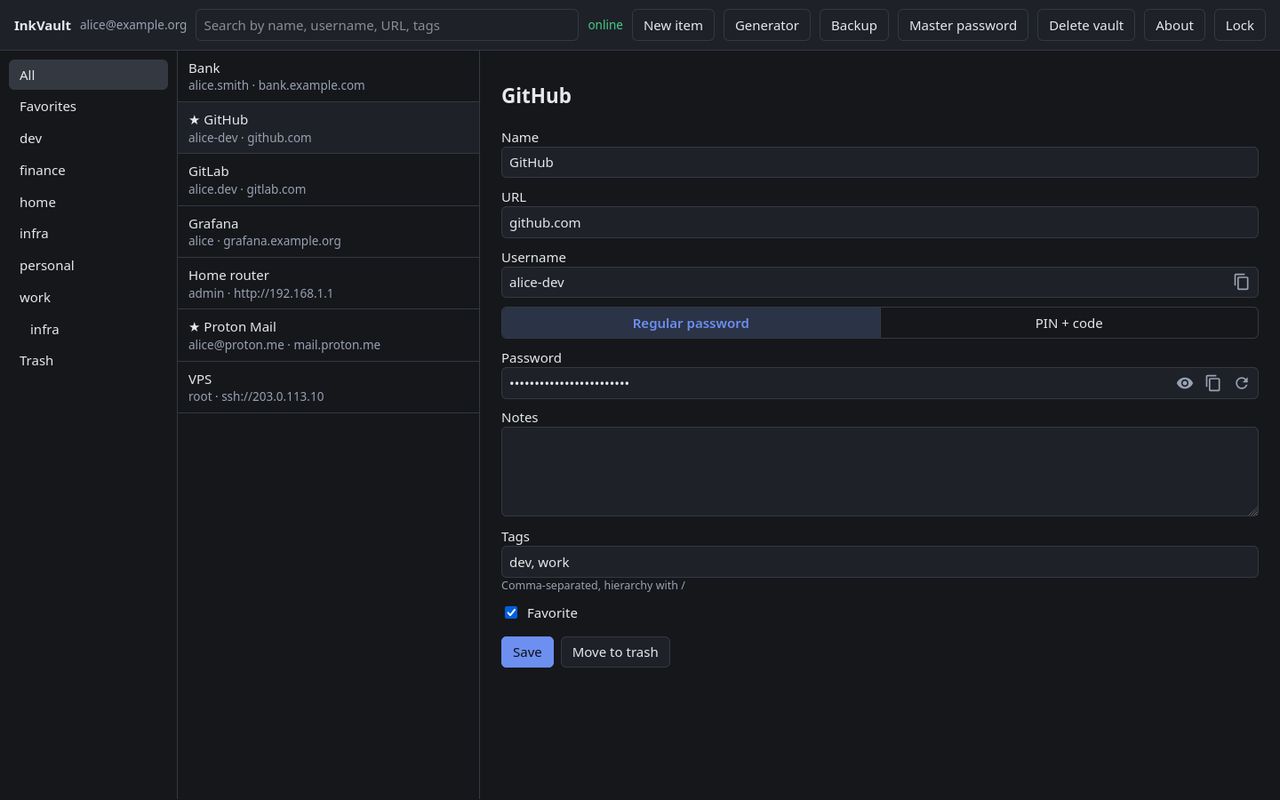Filter by the work tag
1280x800 pixels.
tap(89, 297)
